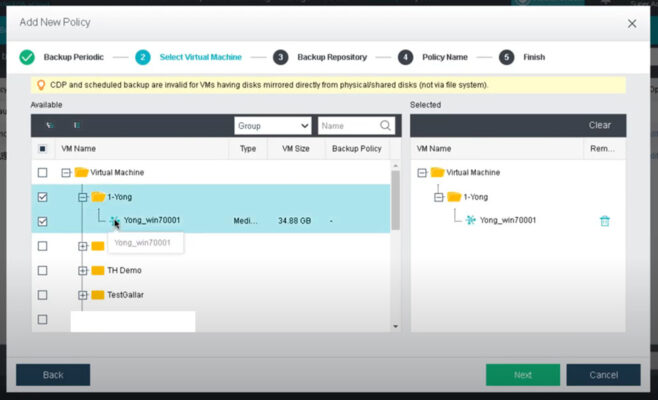Click the Yong_win70001 VM icon in Available list
This screenshot has height=400, width=658.
[114, 220]
